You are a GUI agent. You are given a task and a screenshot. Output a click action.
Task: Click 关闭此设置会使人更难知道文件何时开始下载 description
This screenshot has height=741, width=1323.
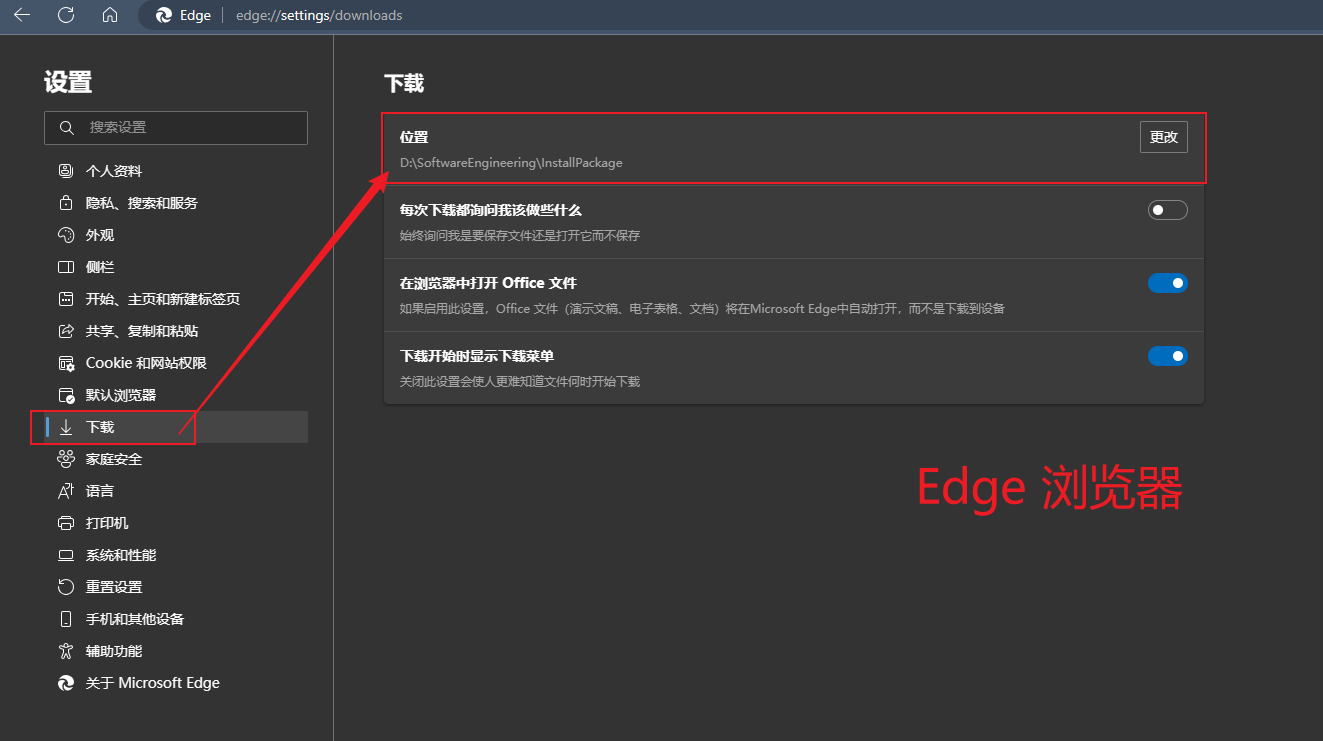[520, 381]
